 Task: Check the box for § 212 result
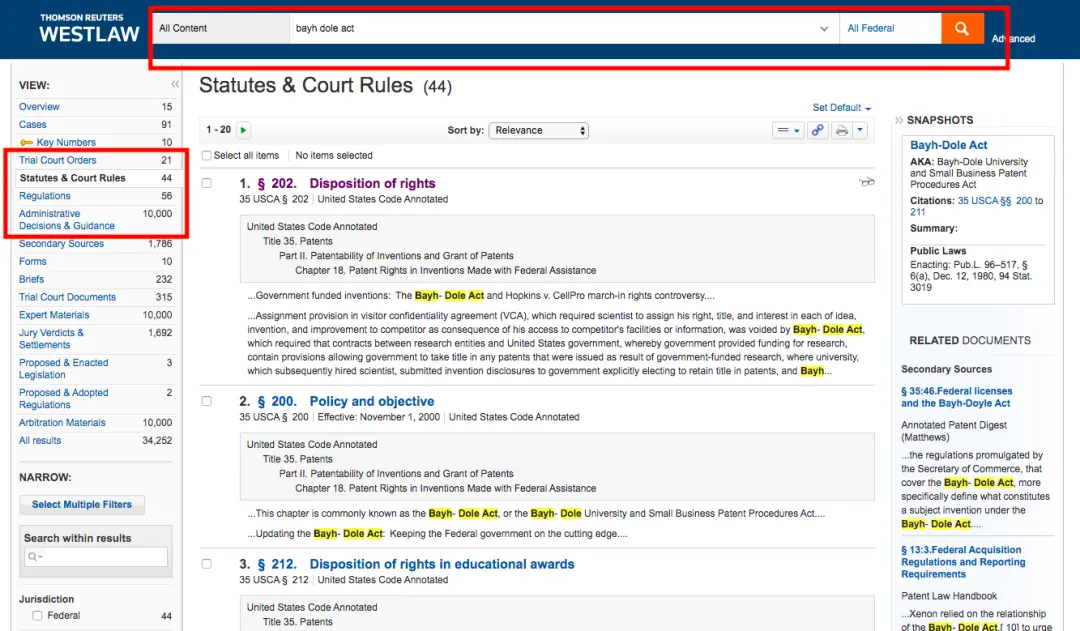click(x=207, y=563)
